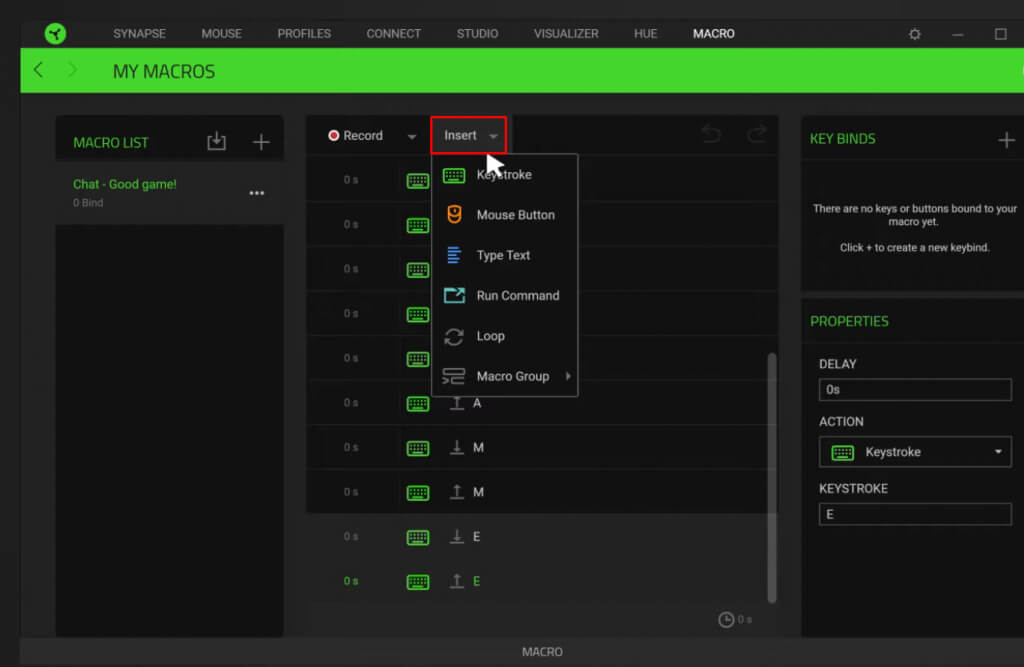Click the keyboard icon in the key down M row

point(418,448)
